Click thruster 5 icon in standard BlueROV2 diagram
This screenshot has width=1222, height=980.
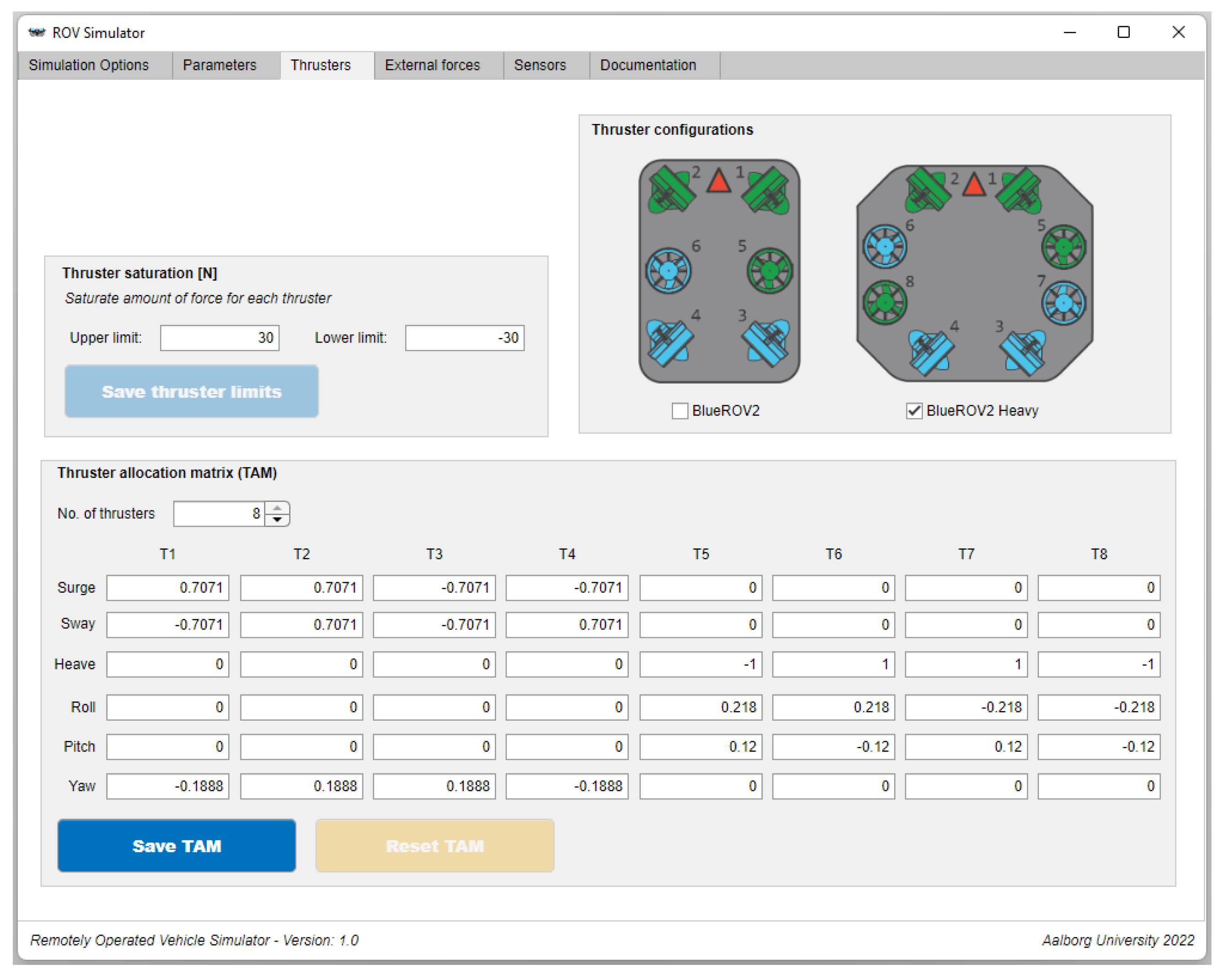(769, 270)
